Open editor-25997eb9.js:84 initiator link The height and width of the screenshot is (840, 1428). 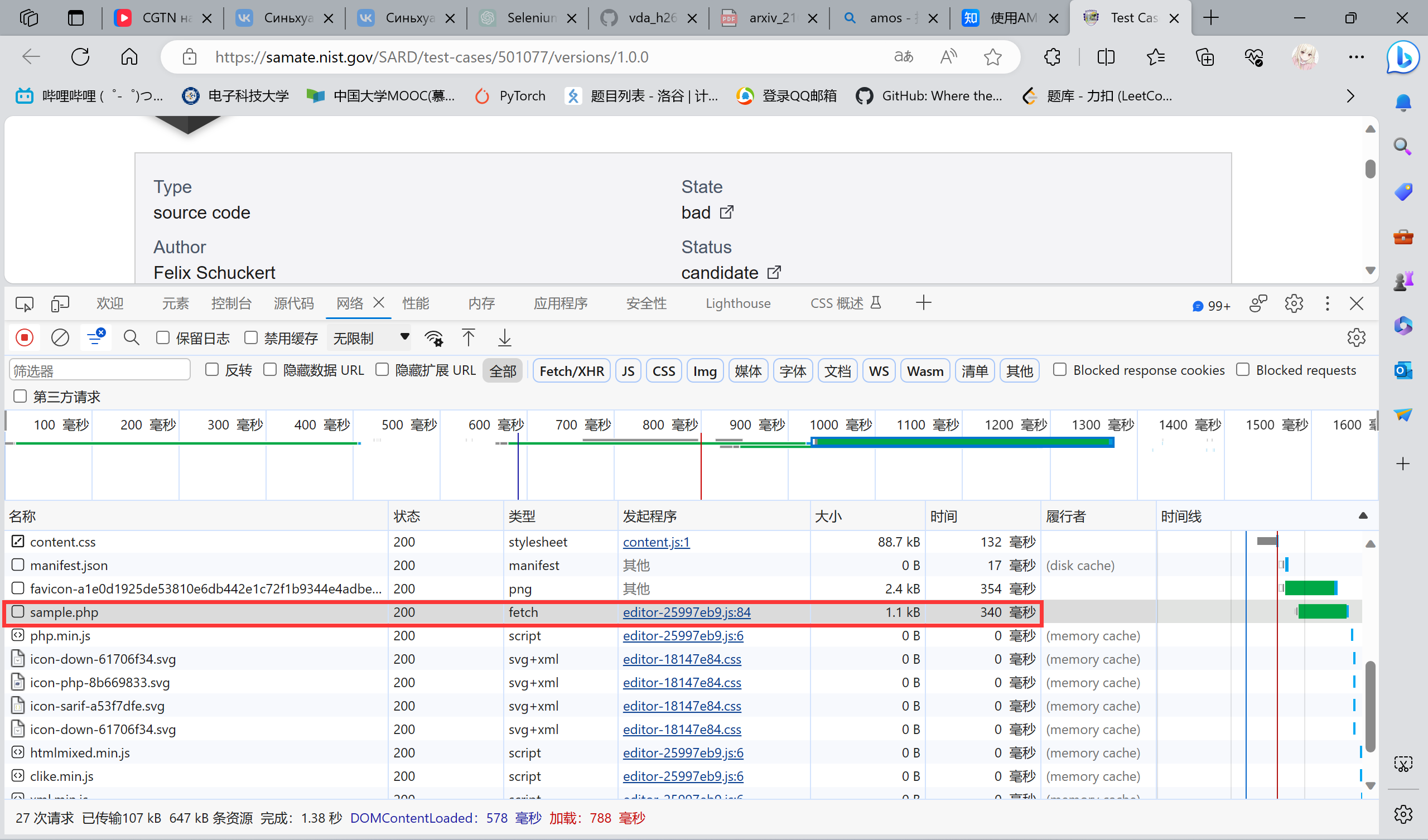point(686,612)
